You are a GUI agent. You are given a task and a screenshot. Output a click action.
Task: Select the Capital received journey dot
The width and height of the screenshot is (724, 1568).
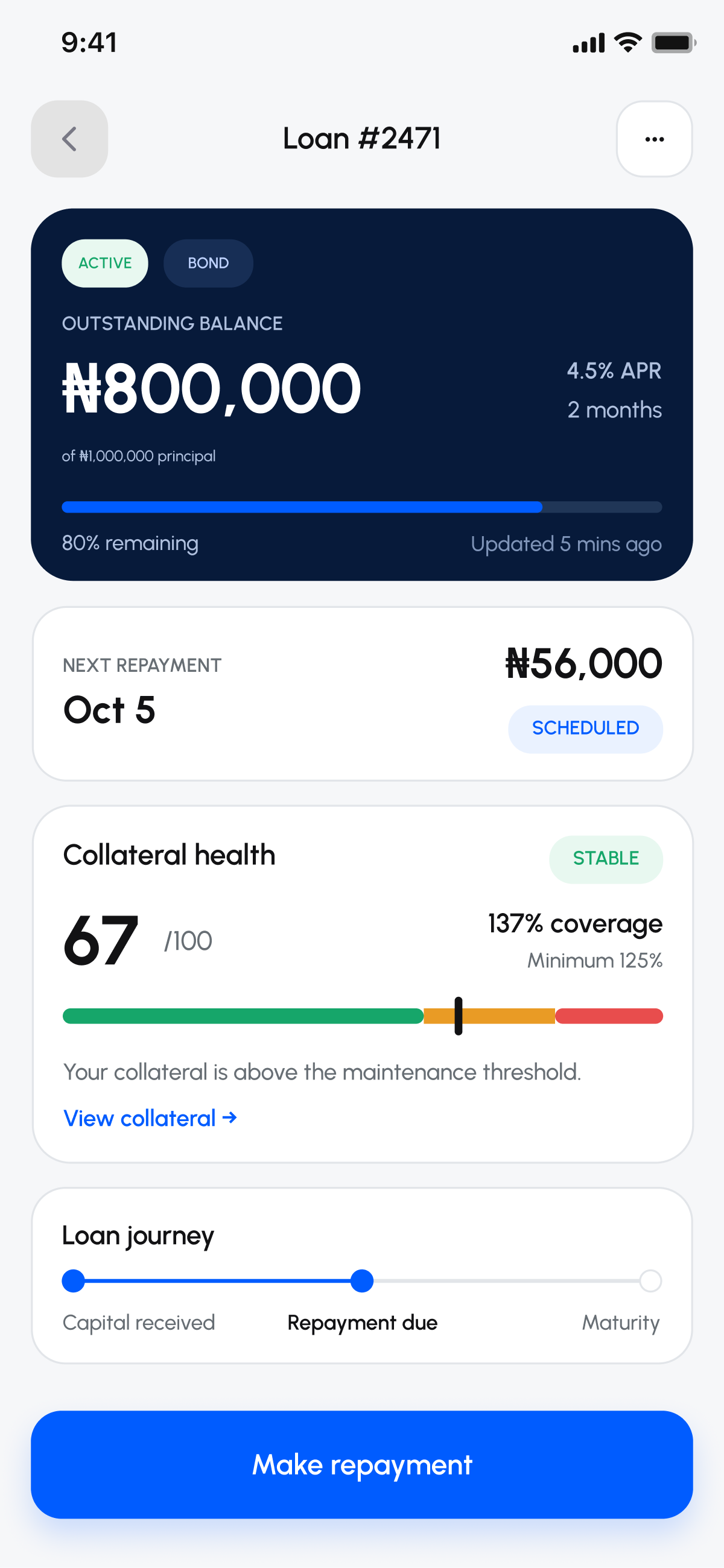[73, 1281]
